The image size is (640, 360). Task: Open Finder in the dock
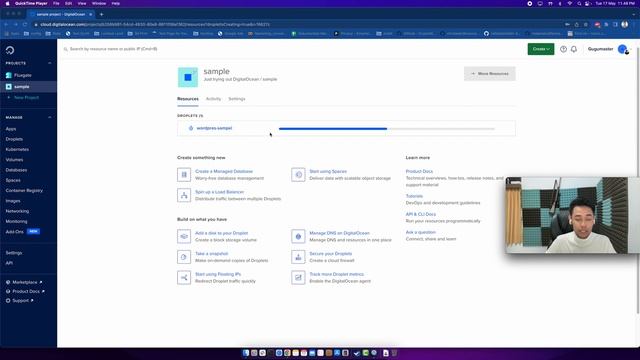[x=246, y=353]
